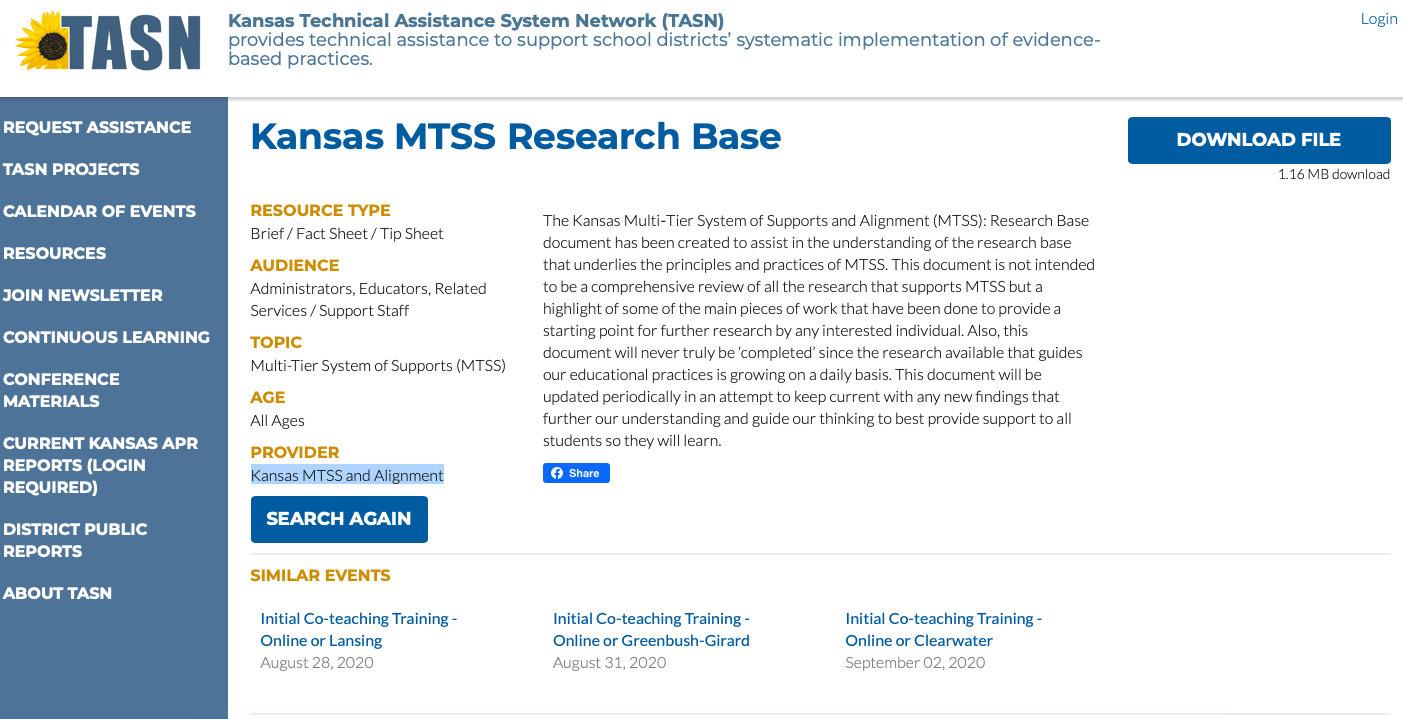Go to TASN Projects page

tap(71, 169)
